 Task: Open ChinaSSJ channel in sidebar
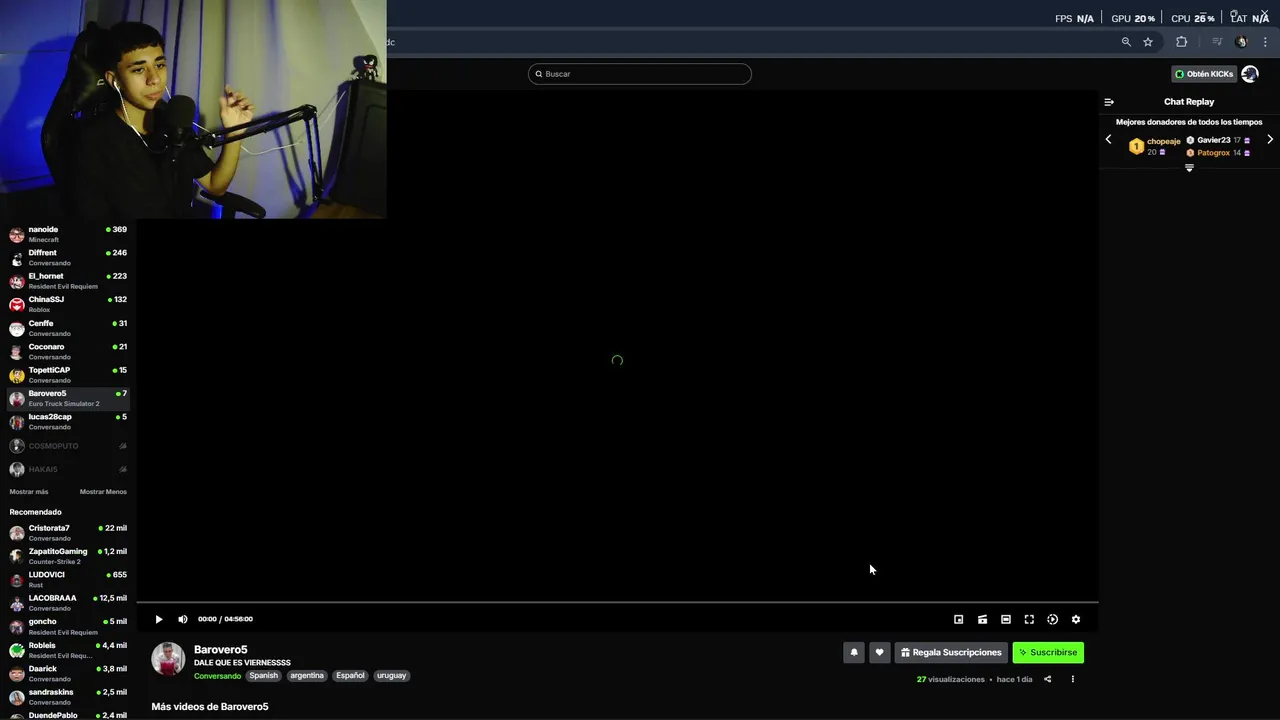click(x=68, y=304)
